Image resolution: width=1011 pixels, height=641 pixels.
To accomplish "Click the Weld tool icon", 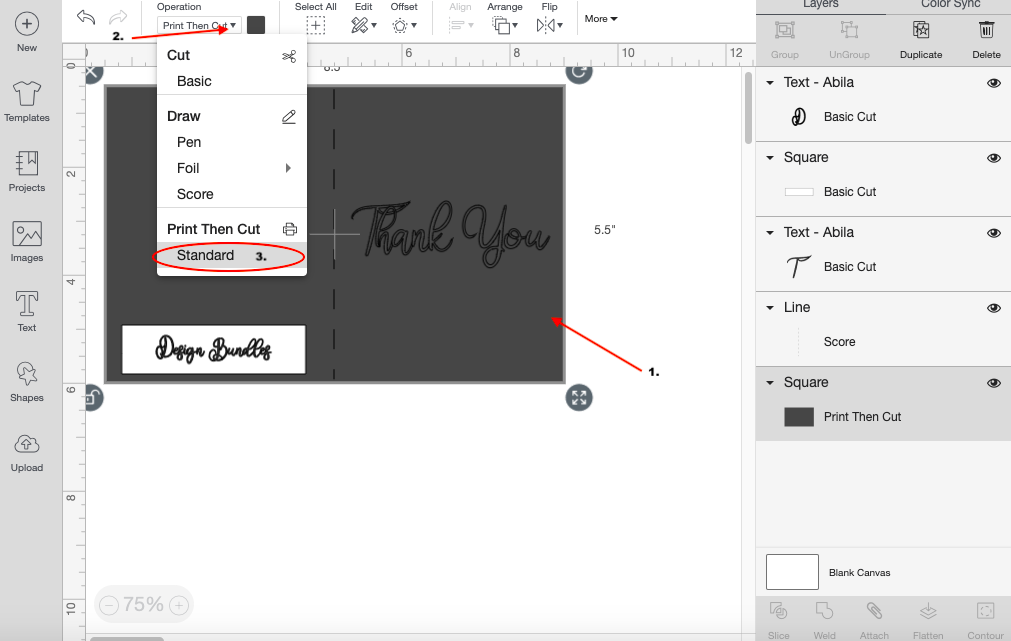I will pyautogui.click(x=824, y=610).
